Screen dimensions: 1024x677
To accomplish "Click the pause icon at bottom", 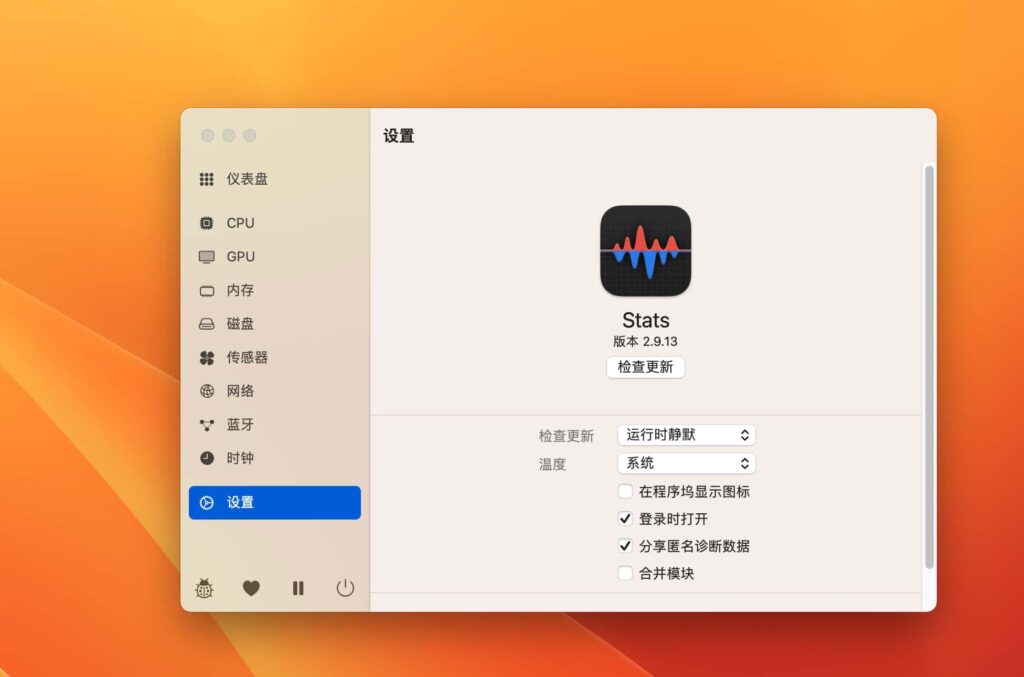I will (298, 589).
